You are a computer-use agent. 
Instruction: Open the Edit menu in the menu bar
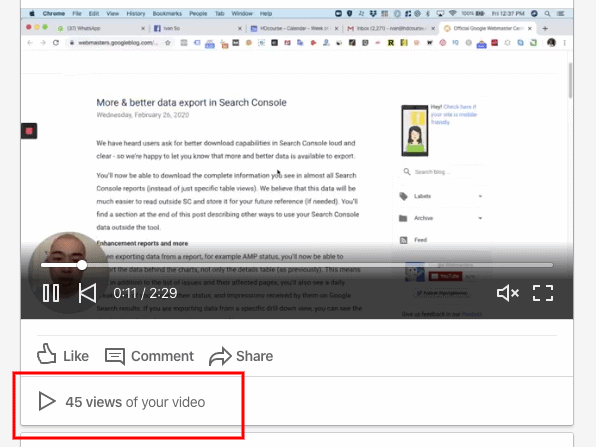(x=94, y=14)
